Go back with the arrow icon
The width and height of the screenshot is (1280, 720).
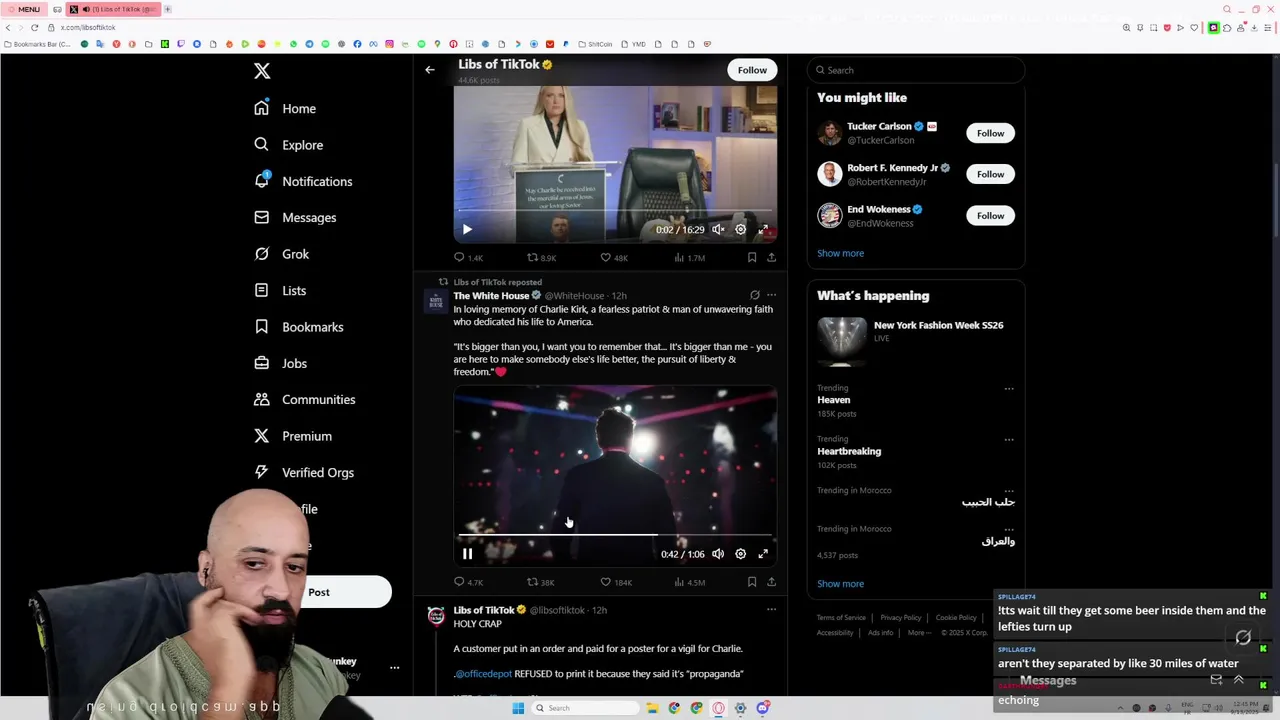tap(430, 70)
